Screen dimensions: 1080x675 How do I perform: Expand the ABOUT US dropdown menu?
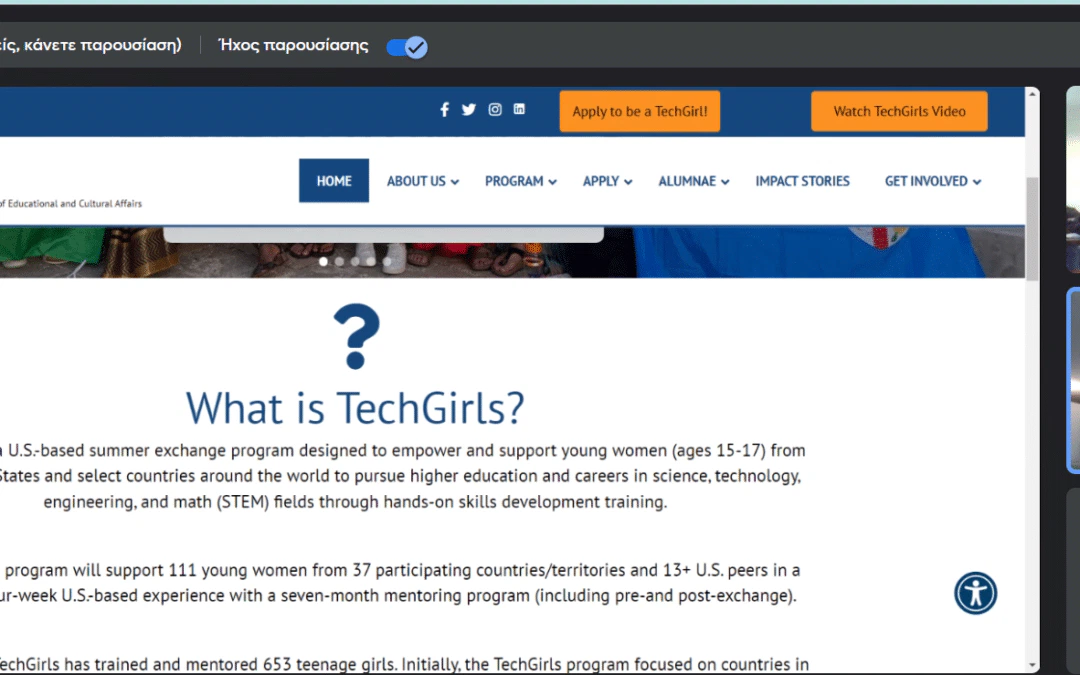422,181
